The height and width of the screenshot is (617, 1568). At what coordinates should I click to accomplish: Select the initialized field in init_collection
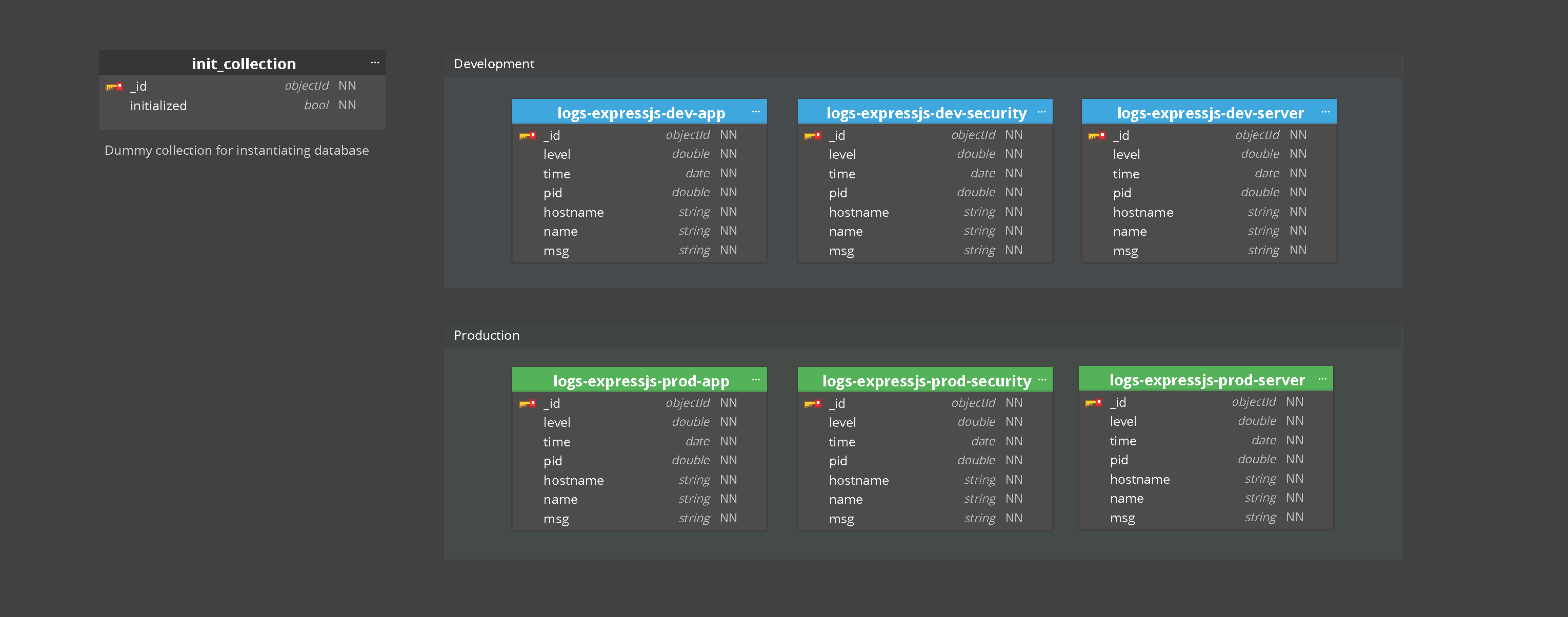[x=242, y=105]
